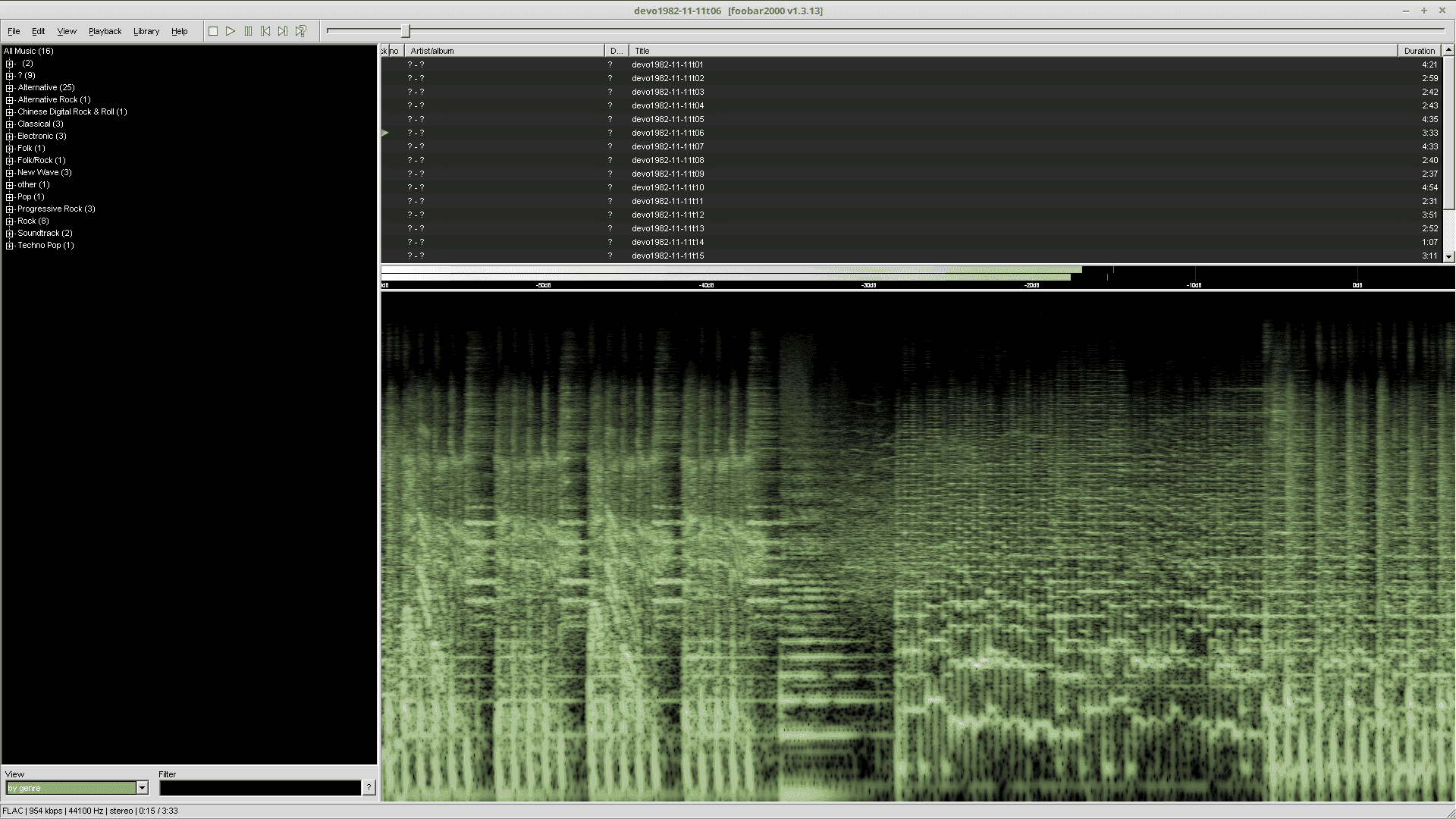
Task: Open the View menu
Action: click(67, 31)
